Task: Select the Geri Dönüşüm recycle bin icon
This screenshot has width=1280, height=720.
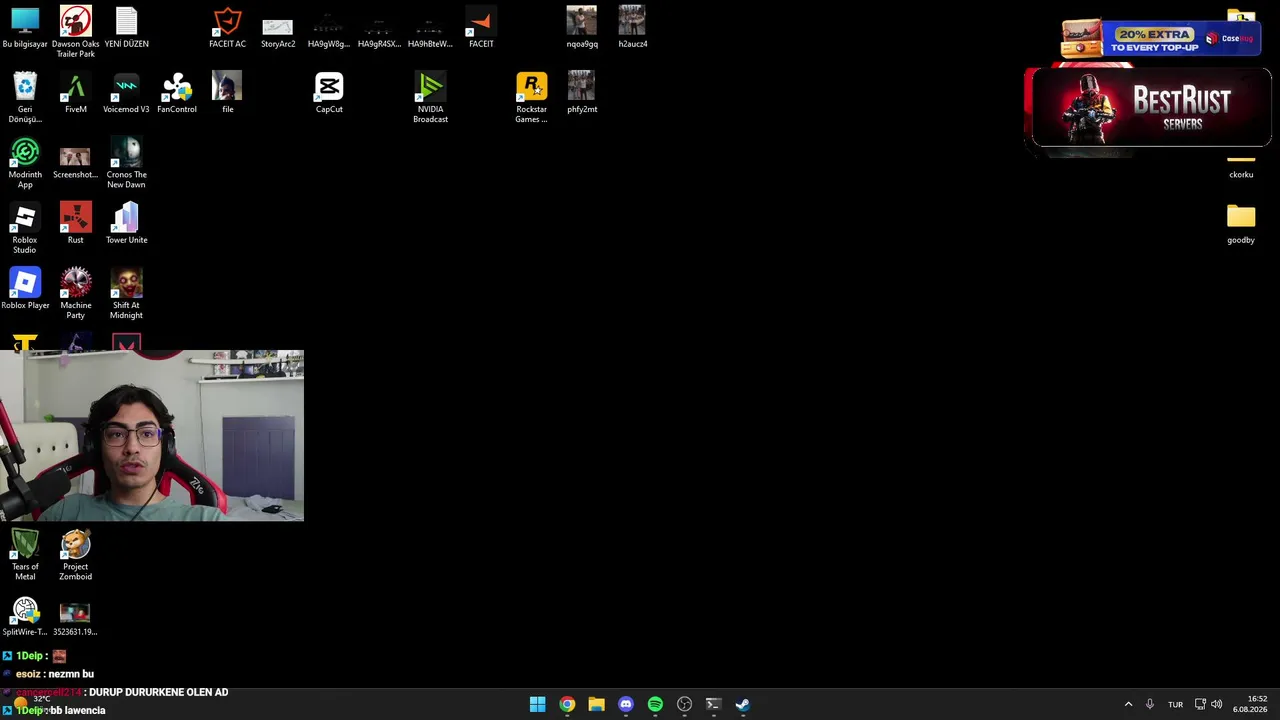Action: point(25,97)
